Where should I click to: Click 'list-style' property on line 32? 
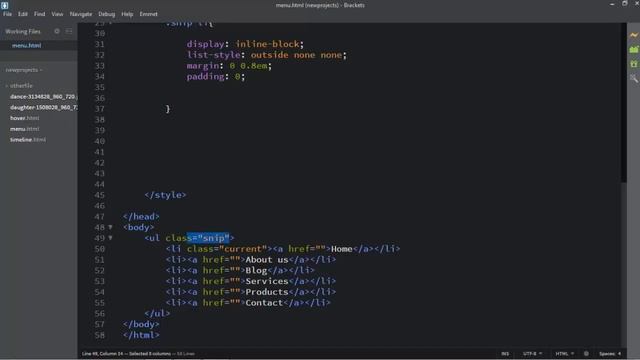click(x=213, y=55)
